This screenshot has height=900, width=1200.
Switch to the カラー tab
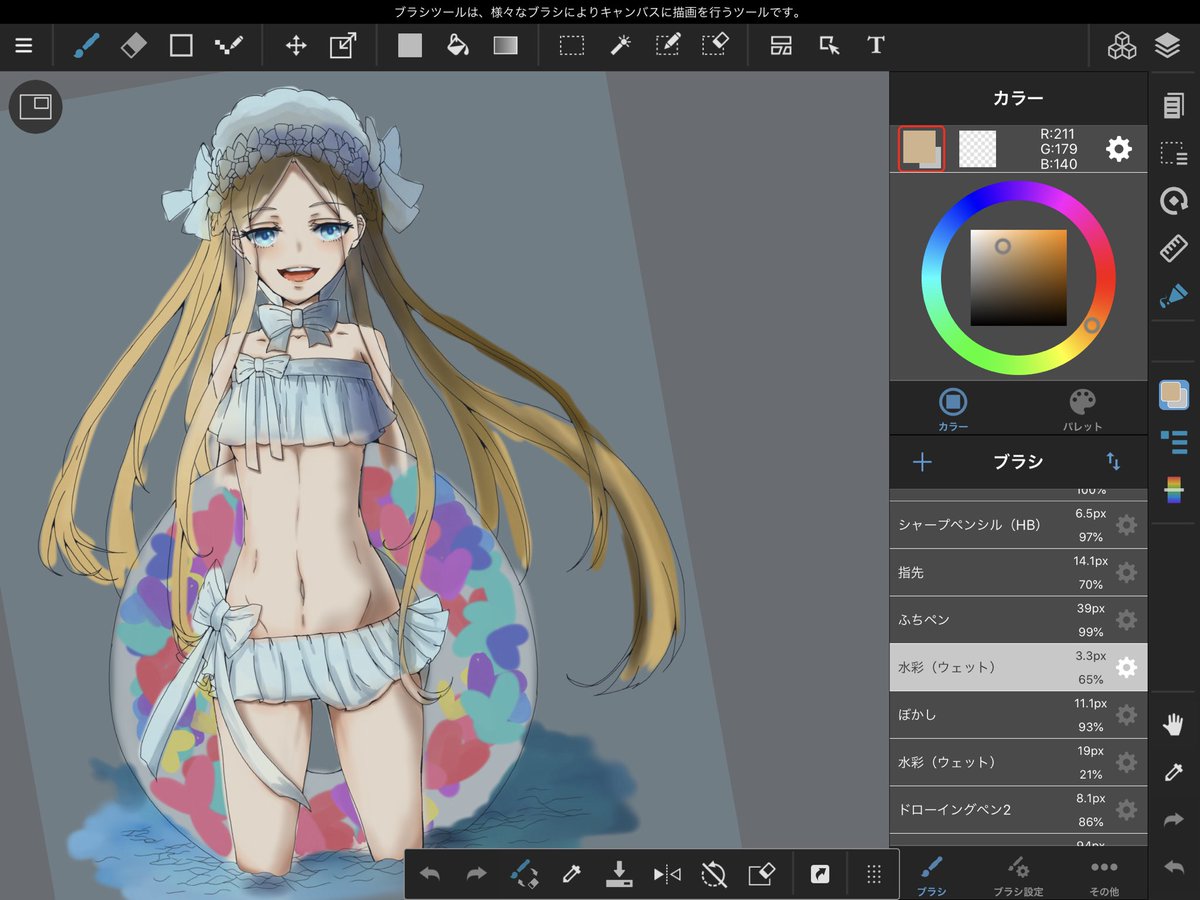953,409
